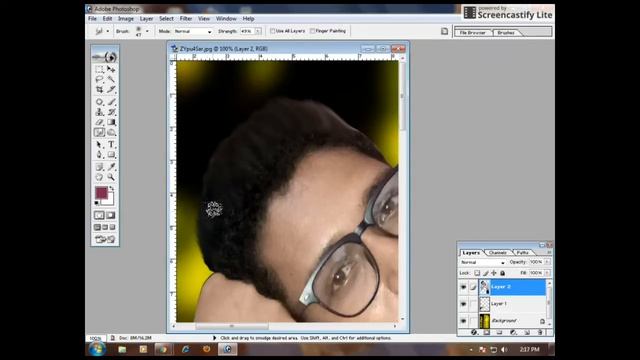Open the Strength slider arrow
Viewport: 640px width, 360px height.
pyautogui.click(x=258, y=31)
